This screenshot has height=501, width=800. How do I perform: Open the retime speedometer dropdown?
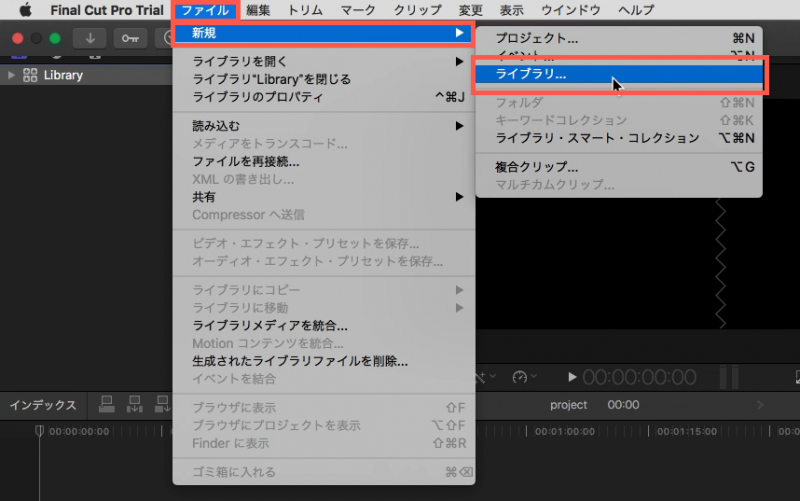point(524,377)
